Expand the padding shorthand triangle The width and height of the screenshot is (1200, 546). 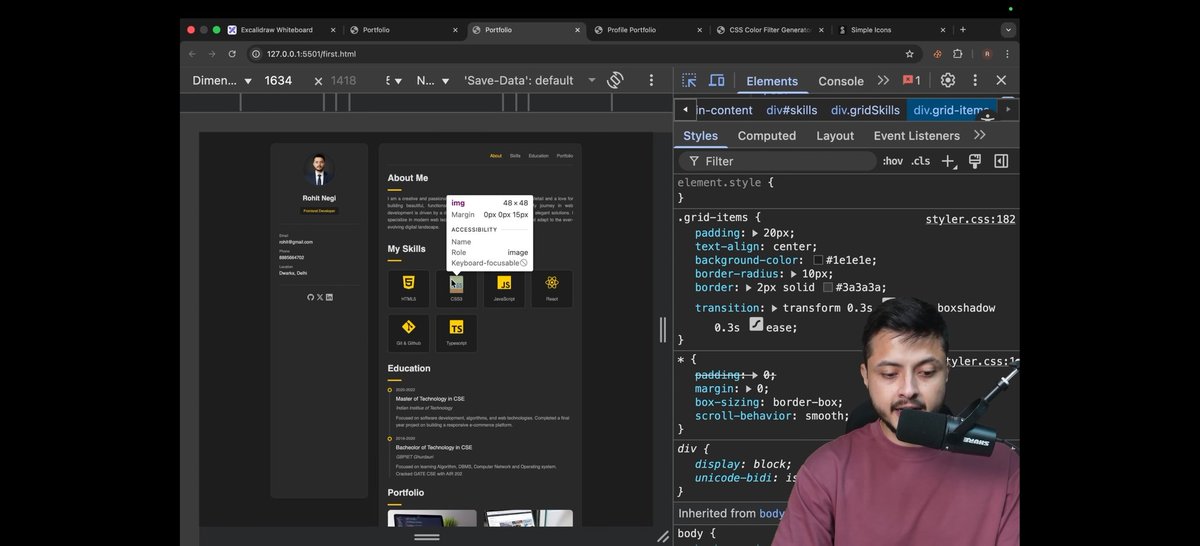757,233
